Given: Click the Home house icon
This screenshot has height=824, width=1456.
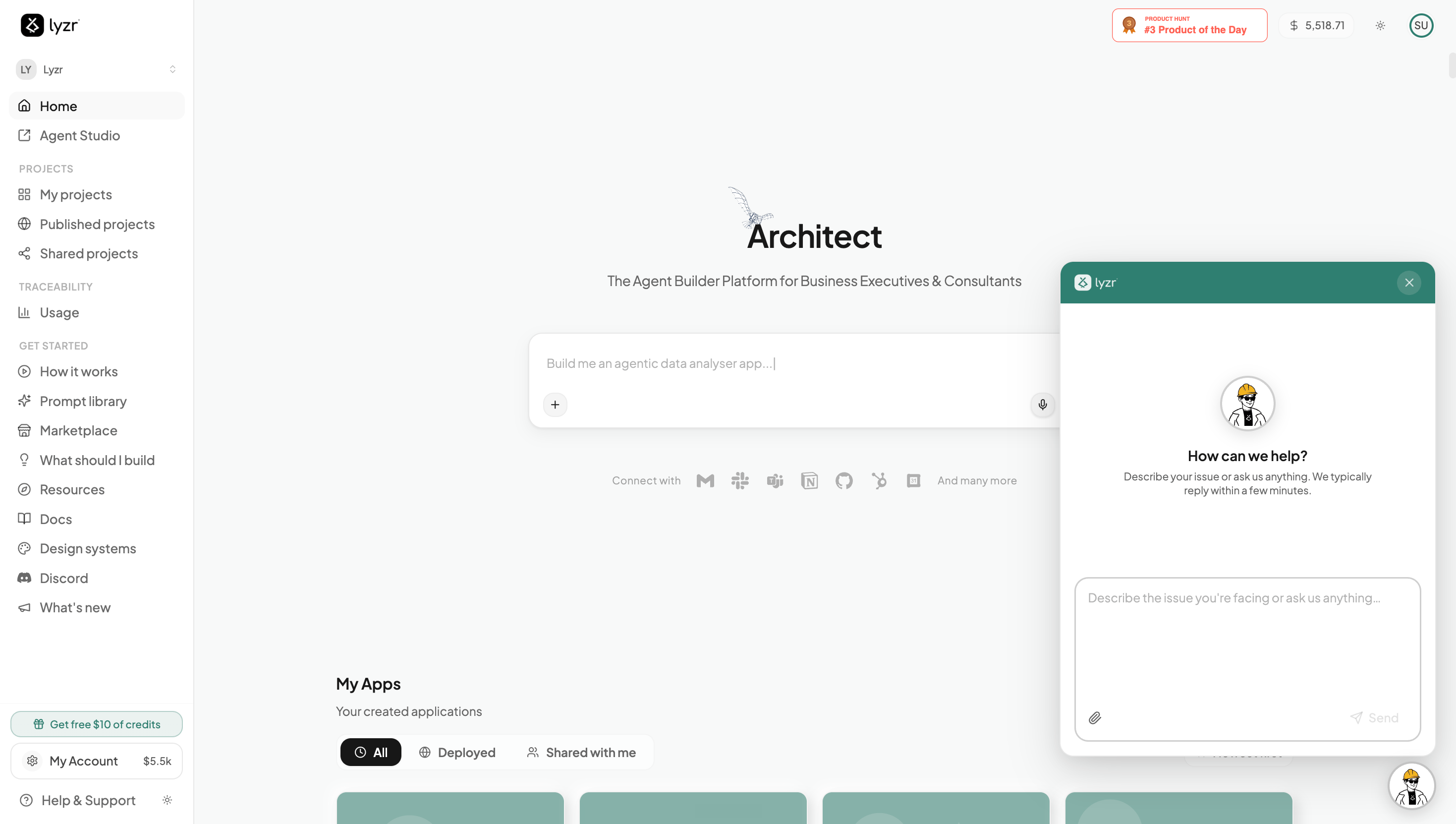Looking at the screenshot, I should [24, 106].
